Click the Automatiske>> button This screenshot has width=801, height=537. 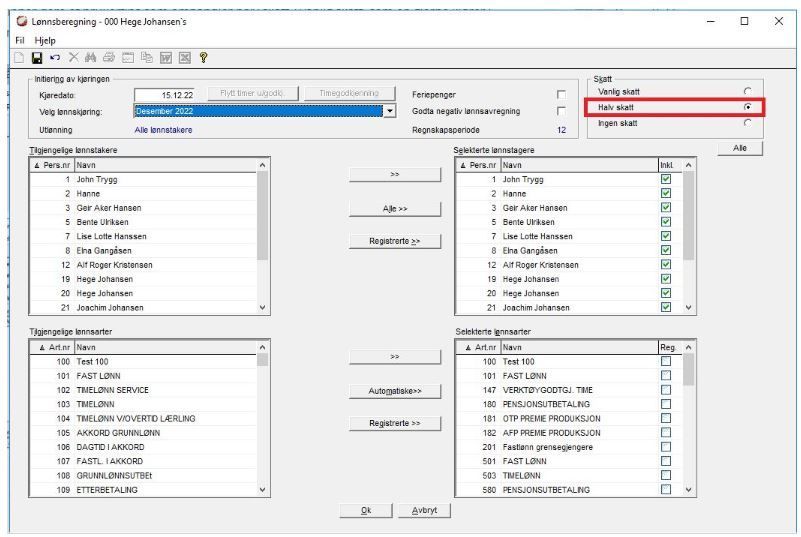click(394, 391)
